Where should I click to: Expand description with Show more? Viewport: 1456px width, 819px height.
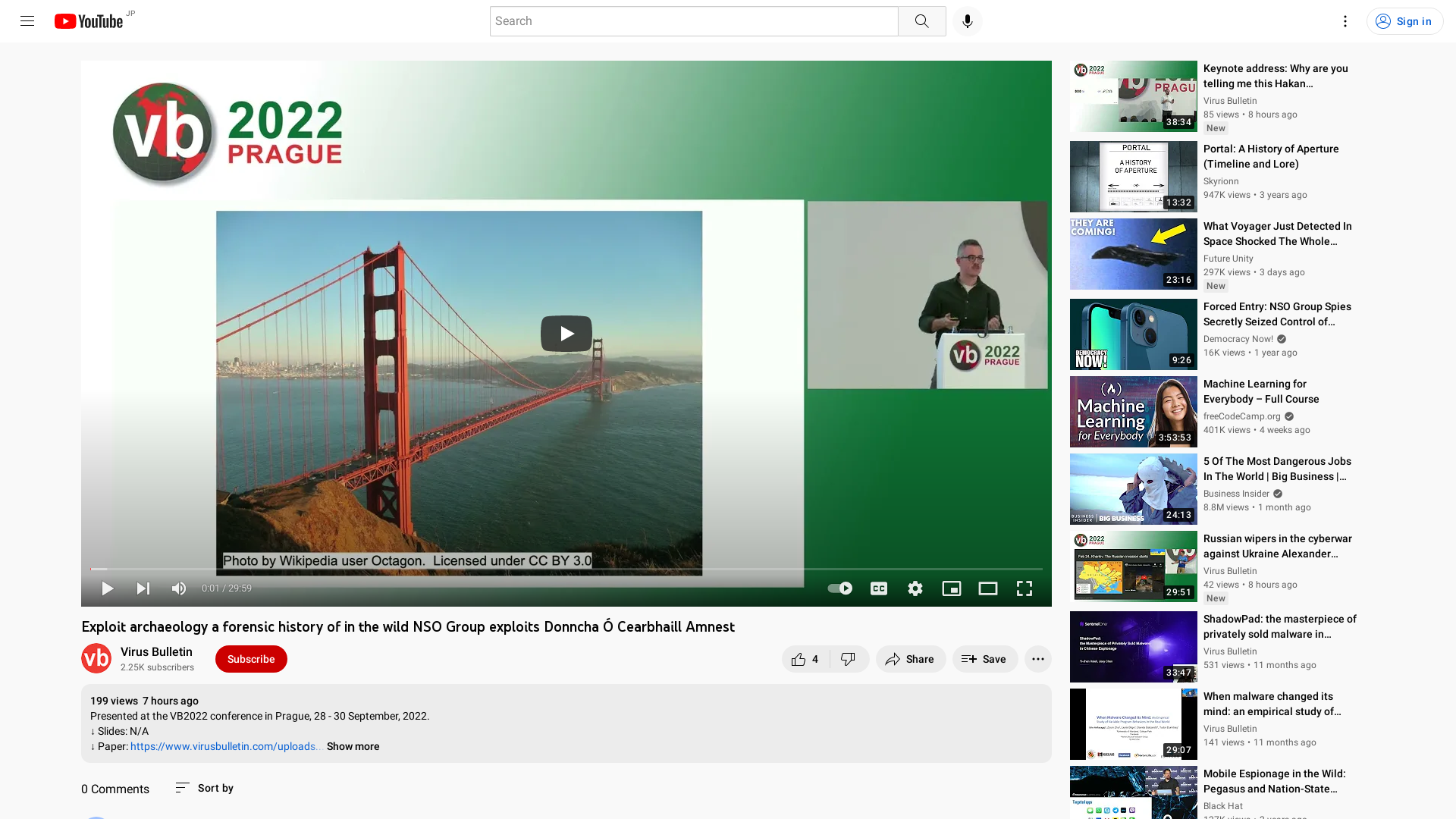tap(353, 746)
